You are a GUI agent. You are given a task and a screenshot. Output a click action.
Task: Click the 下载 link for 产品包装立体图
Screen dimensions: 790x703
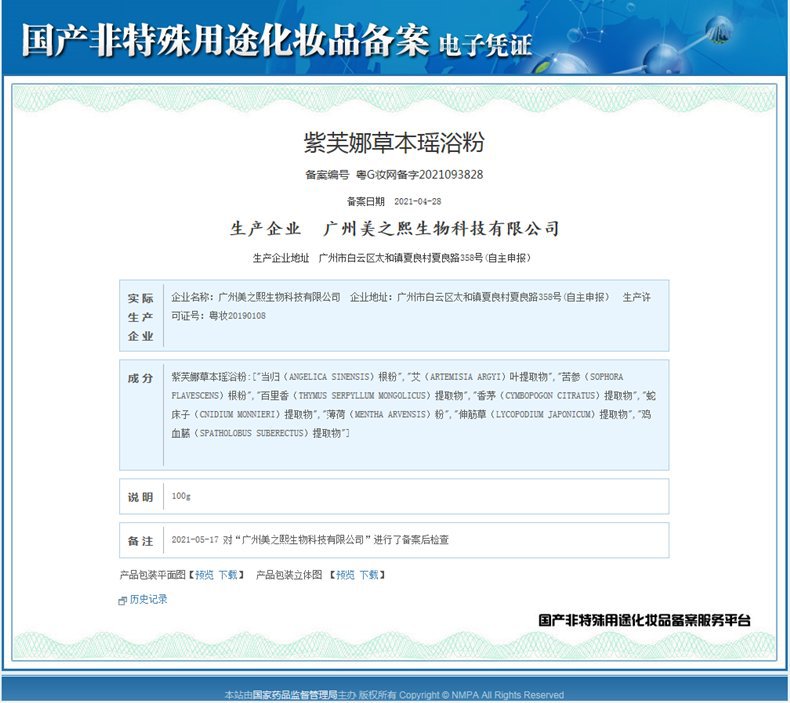369,575
